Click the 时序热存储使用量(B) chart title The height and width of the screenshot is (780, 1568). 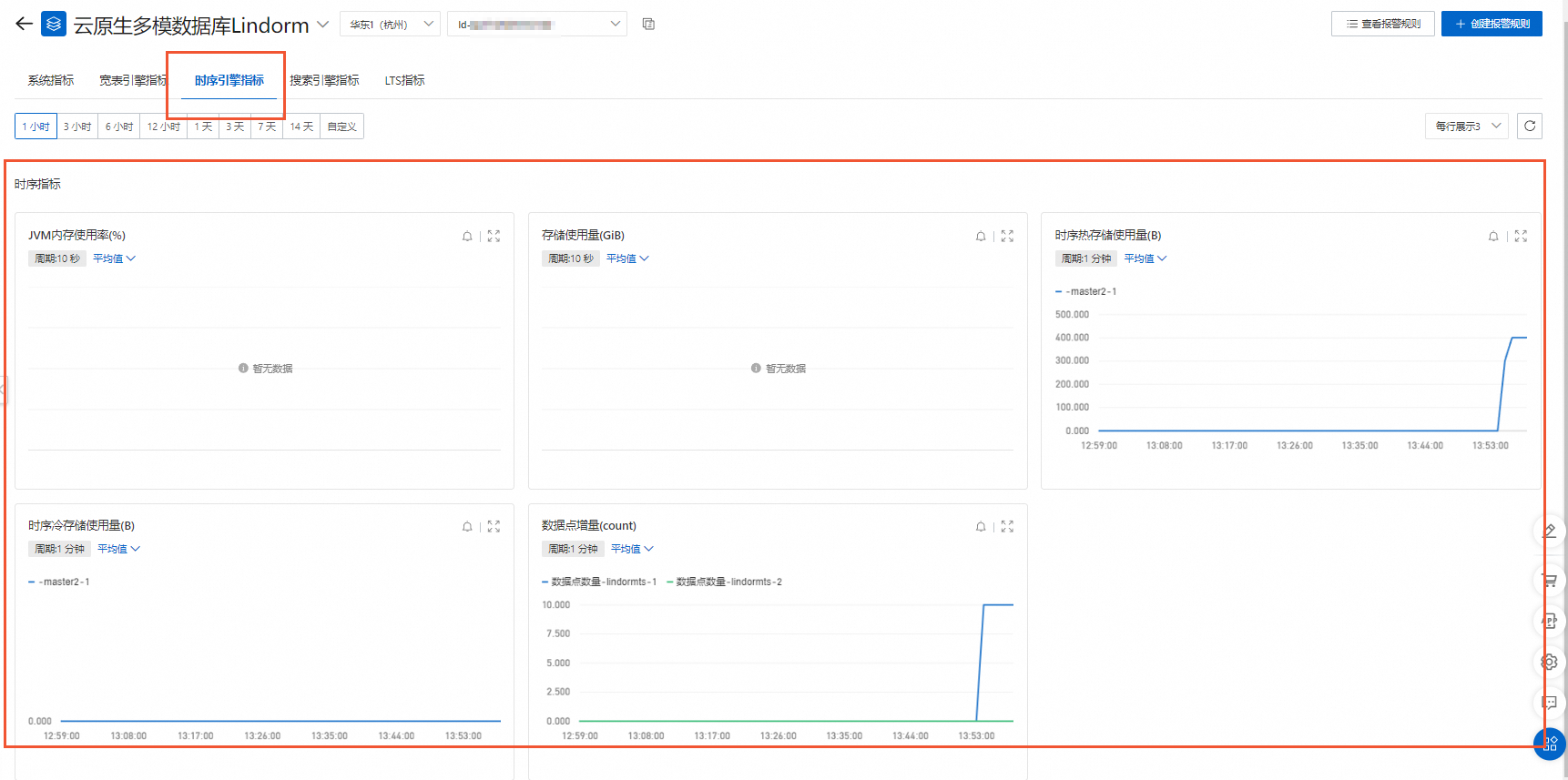pos(1108,235)
